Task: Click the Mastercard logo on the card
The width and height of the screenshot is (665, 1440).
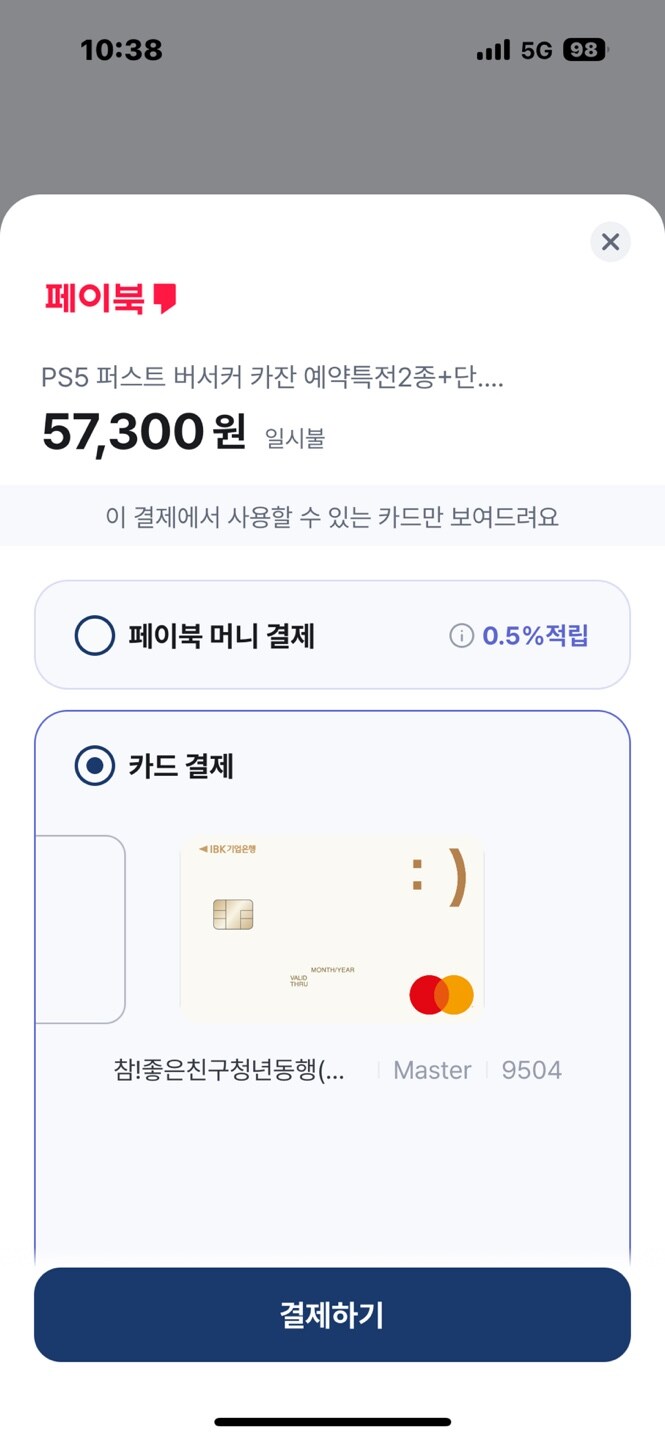Action: (x=441, y=992)
